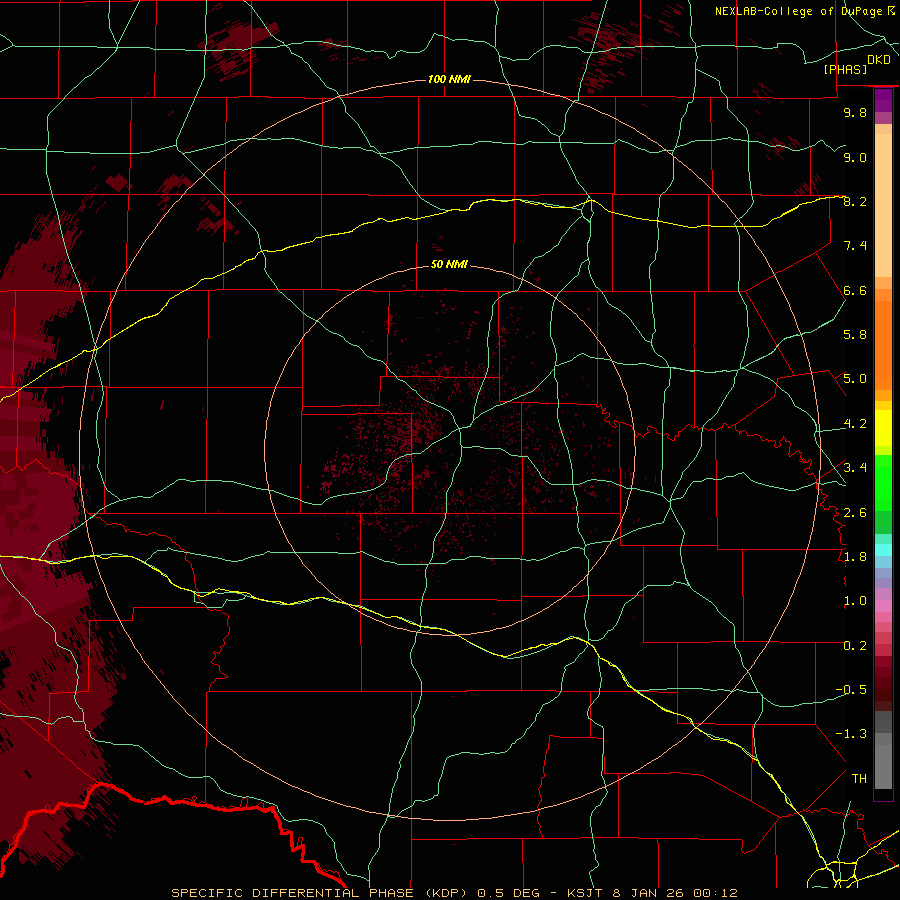Click the Specific Differential Phase KSJT caption
Screen dimensions: 900x900
click(454, 893)
